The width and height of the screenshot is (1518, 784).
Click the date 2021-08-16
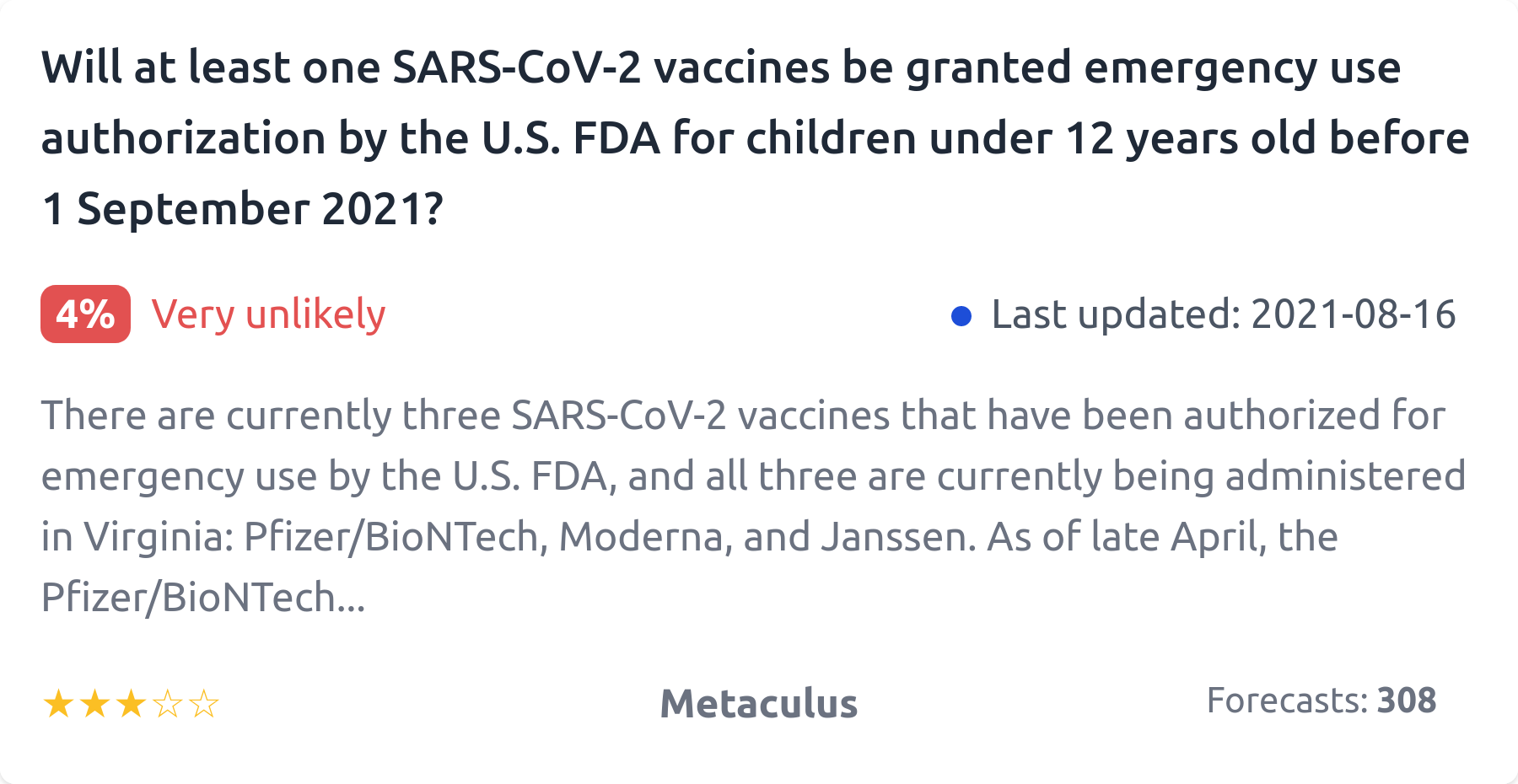1353,314
